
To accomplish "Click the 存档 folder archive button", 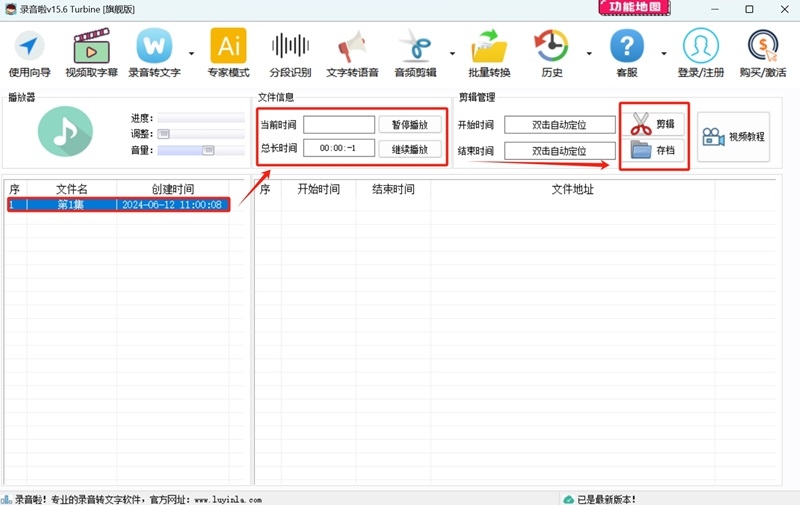I will point(653,150).
